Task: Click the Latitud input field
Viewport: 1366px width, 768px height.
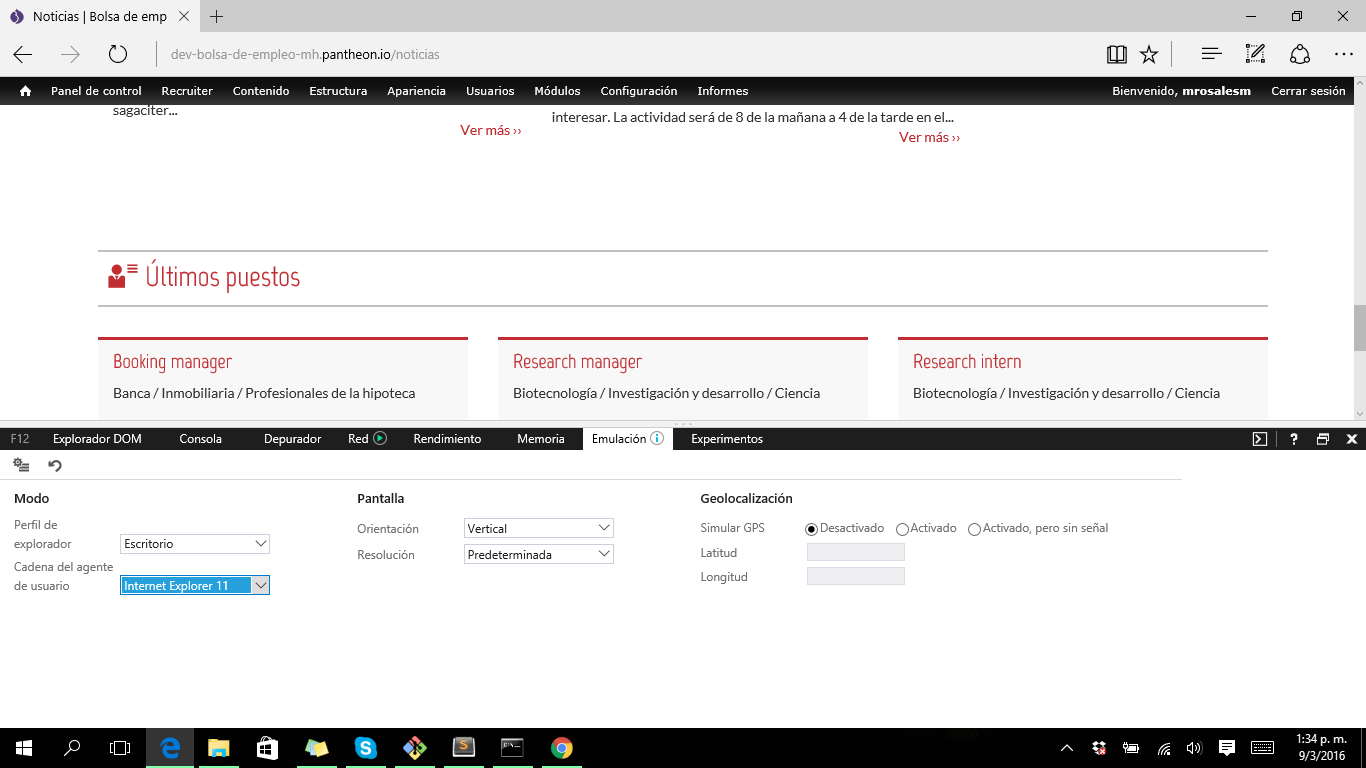Action: (855, 552)
